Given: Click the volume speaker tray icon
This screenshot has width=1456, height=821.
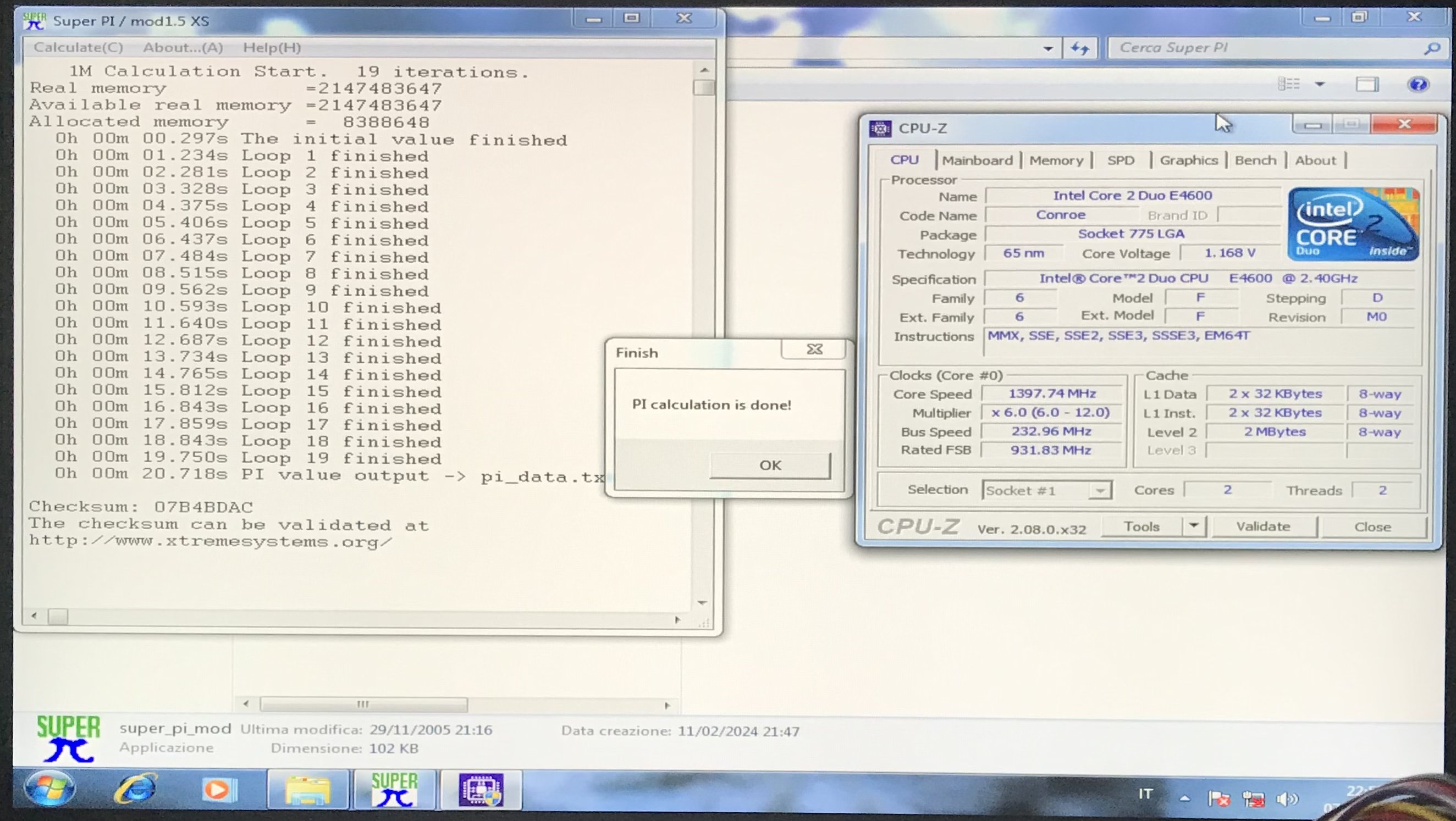Looking at the screenshot, I should (1287, 798).
